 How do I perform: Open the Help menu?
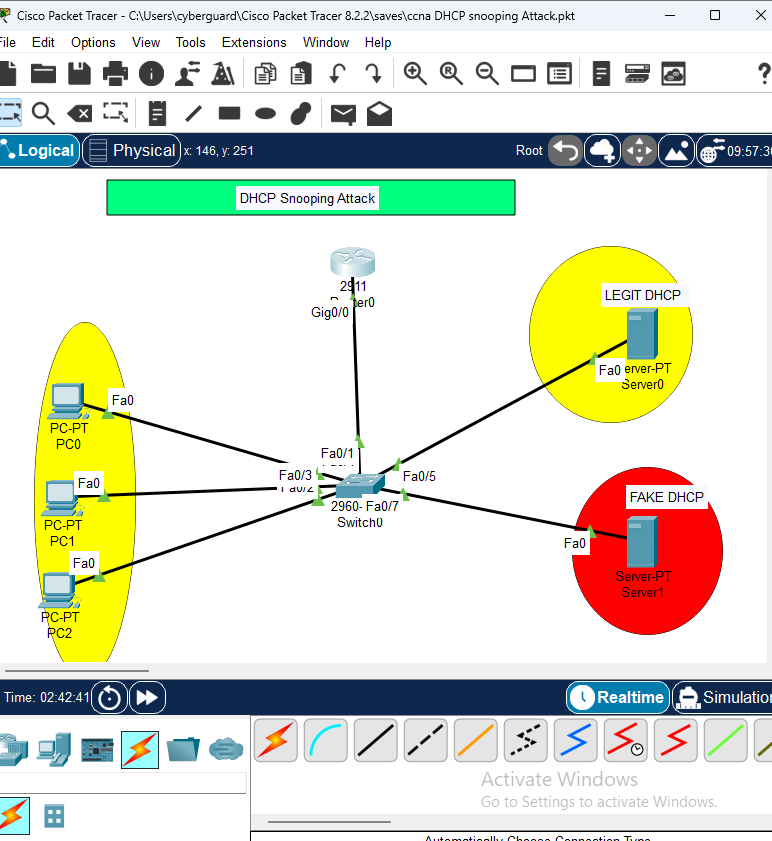(x=378, y=42)
